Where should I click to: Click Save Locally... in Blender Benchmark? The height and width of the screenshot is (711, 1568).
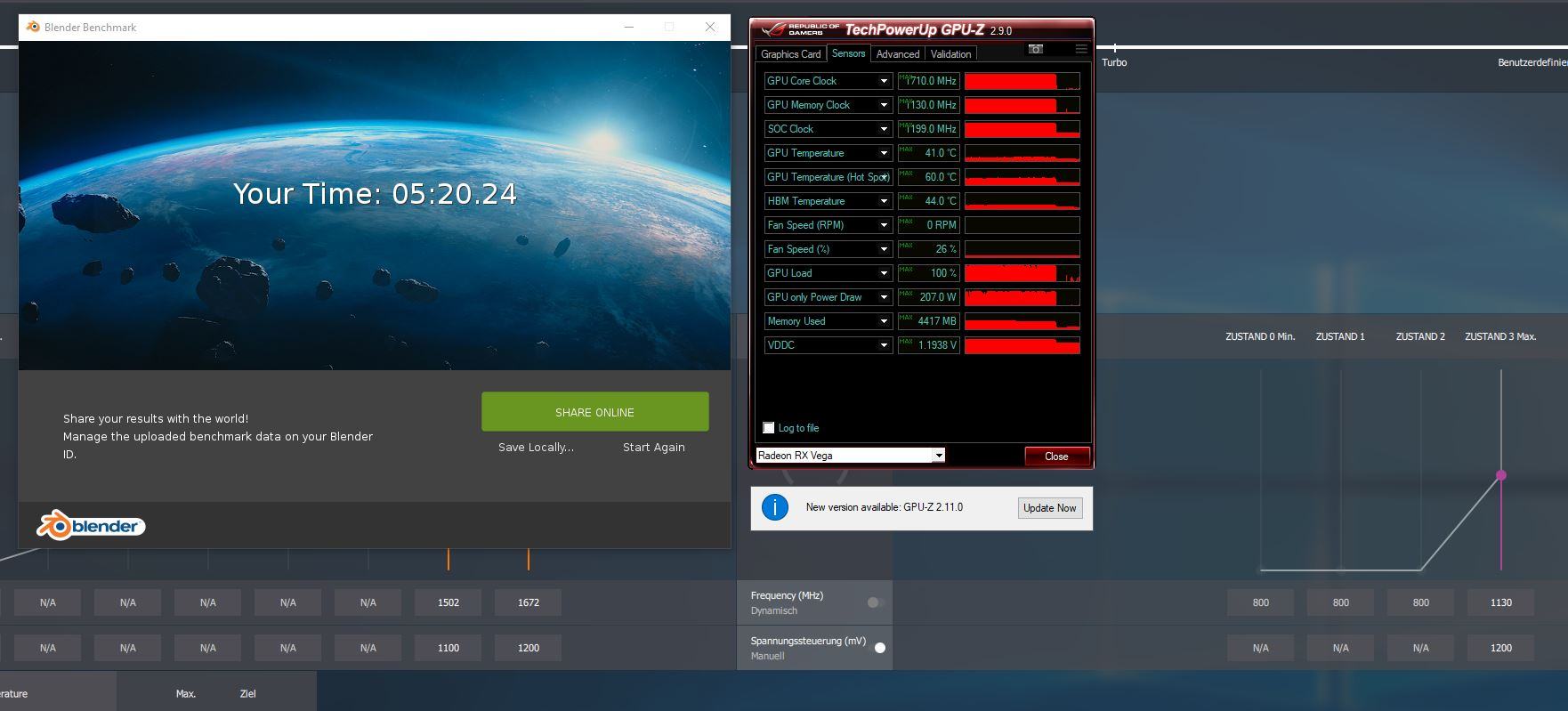coord(536,448)
